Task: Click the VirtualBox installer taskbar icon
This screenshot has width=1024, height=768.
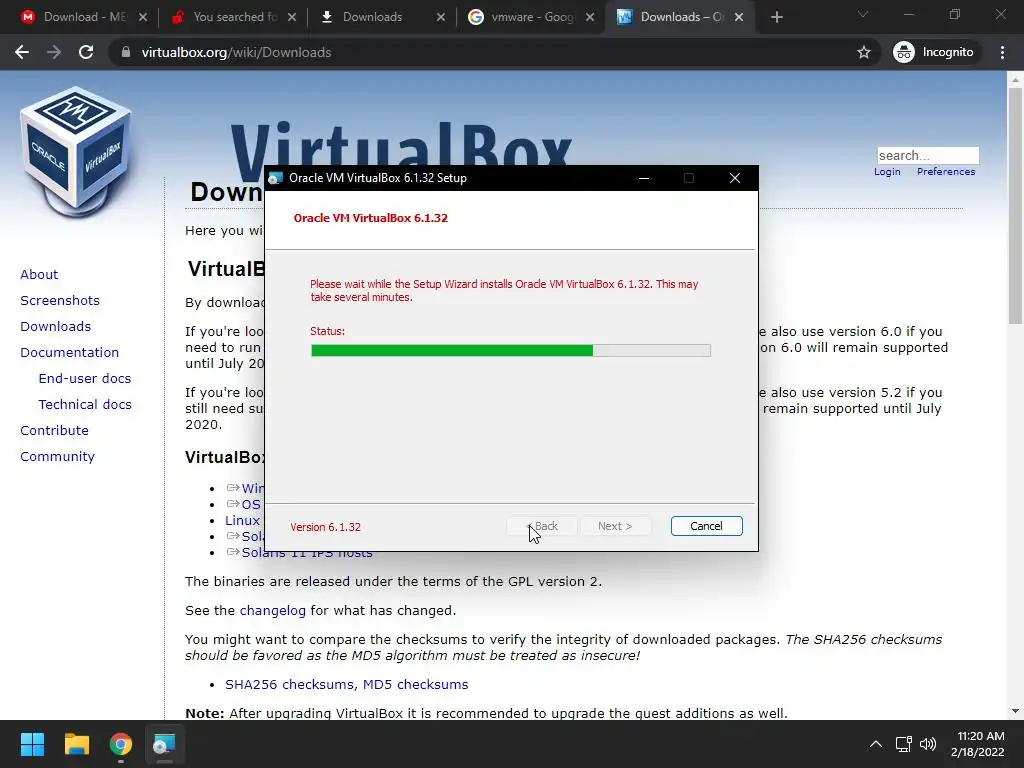Action: pyautogui.click(x=165, y=744)
